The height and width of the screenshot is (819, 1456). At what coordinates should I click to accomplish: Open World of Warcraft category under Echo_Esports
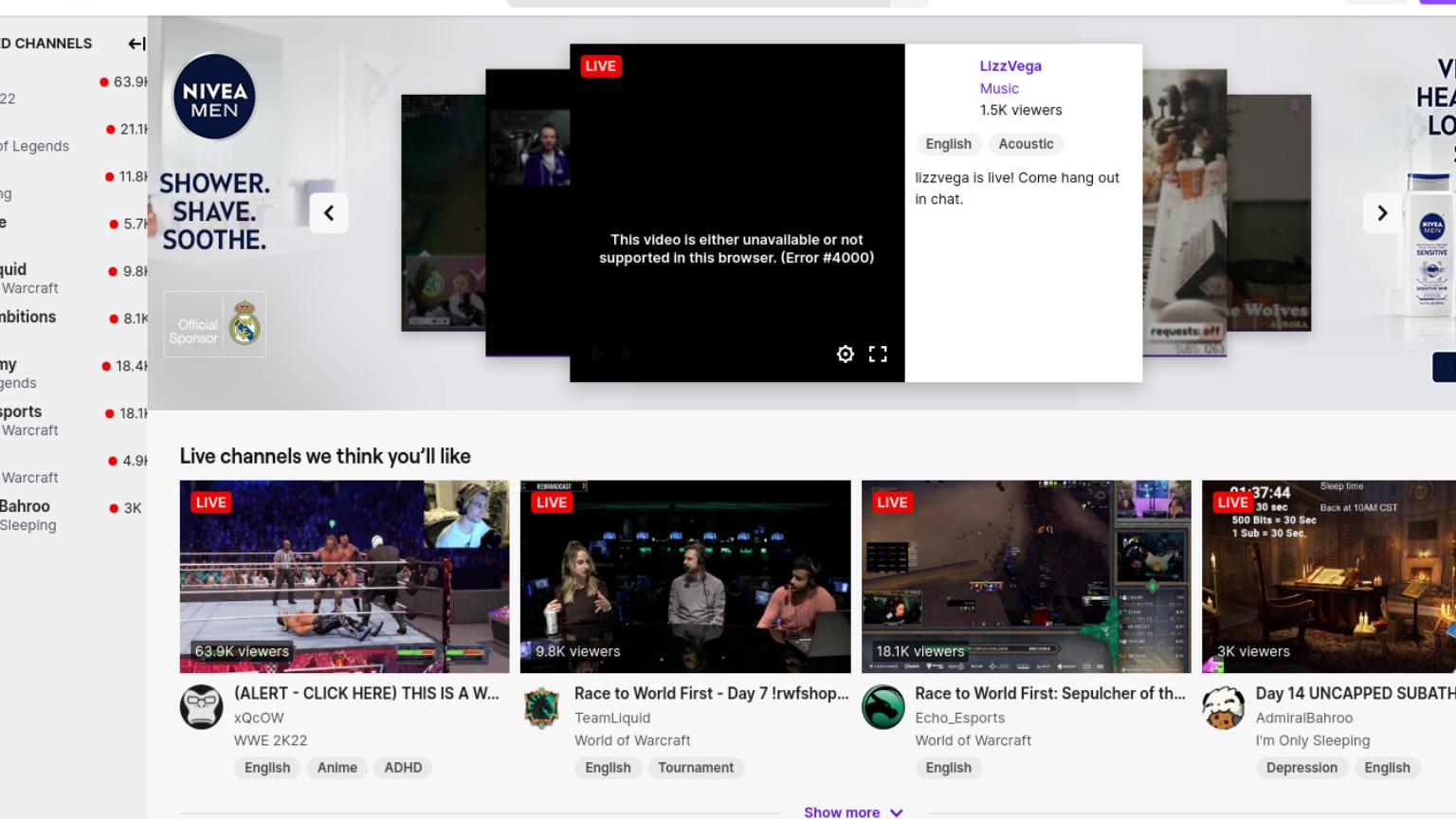point(973,740)
